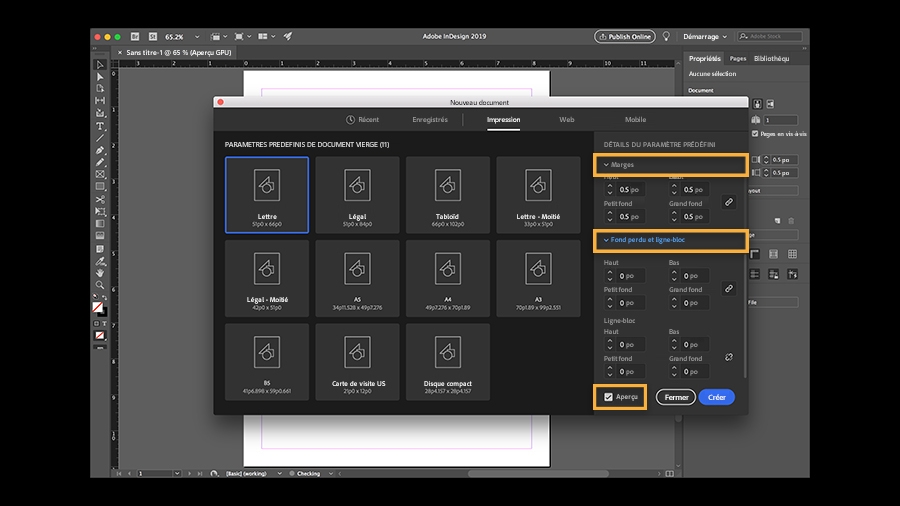Open the Démarrage workspace dropdown

(705, 37)
